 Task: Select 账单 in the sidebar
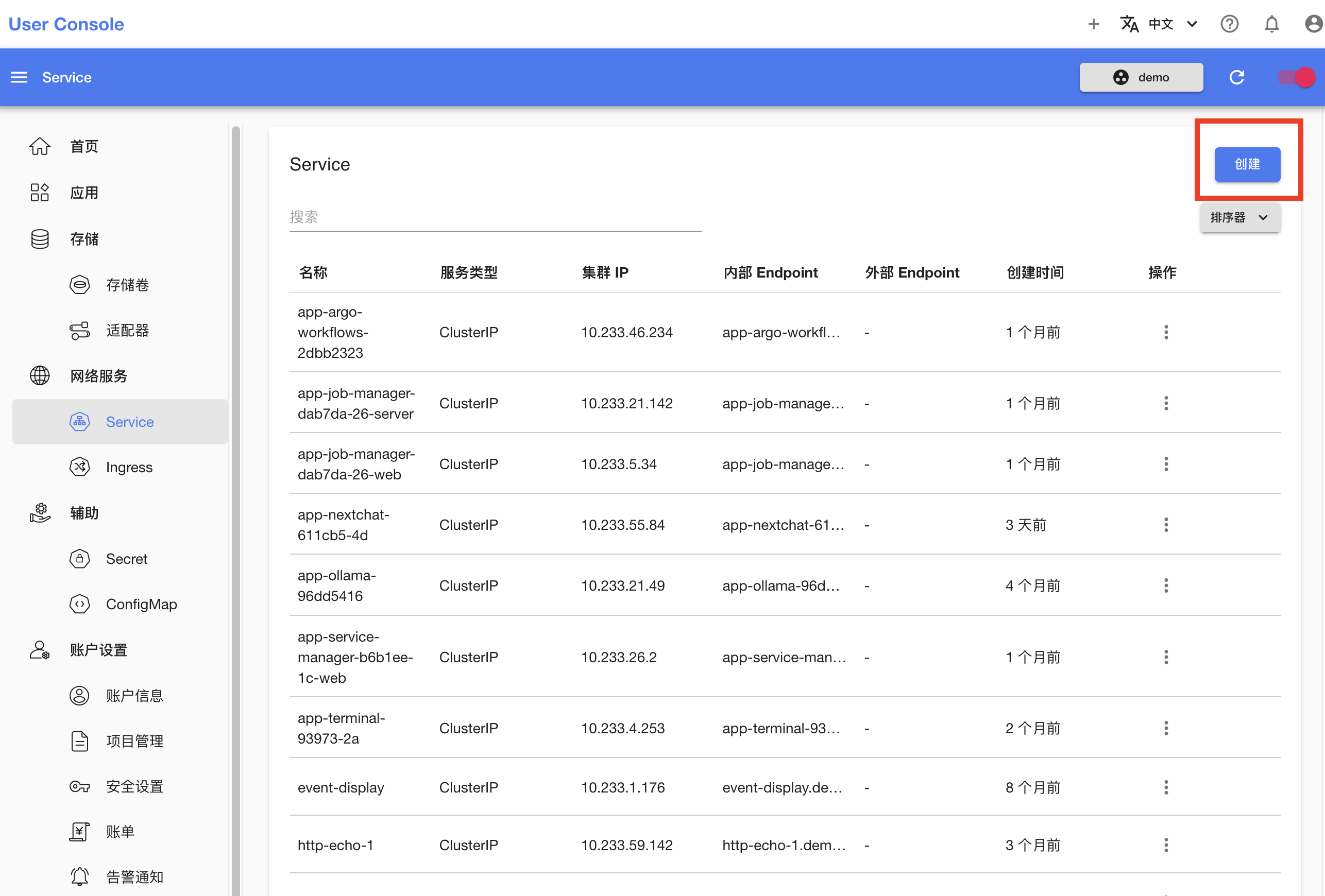120,832
